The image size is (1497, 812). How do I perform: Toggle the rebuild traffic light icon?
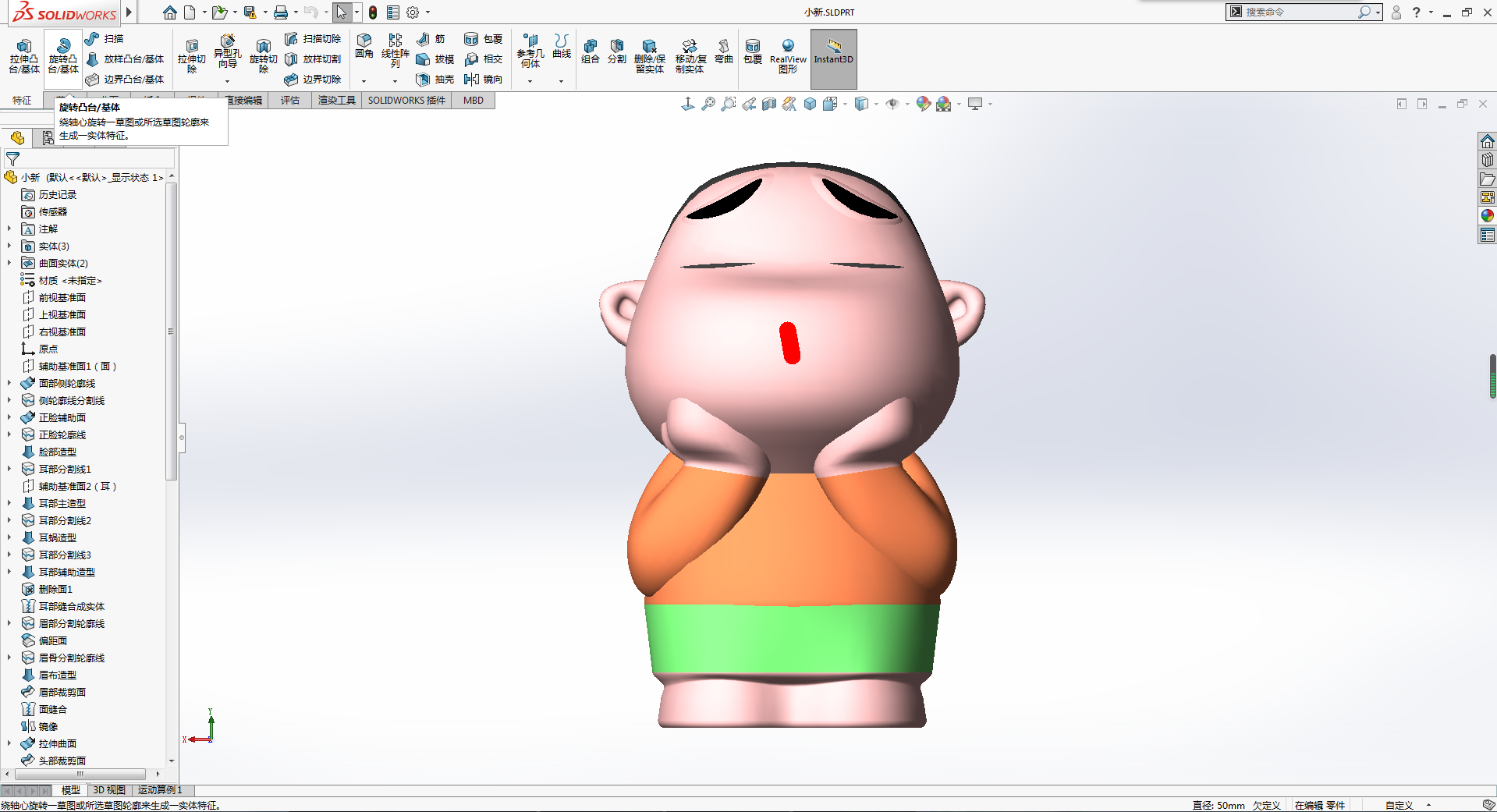point(373,12)
